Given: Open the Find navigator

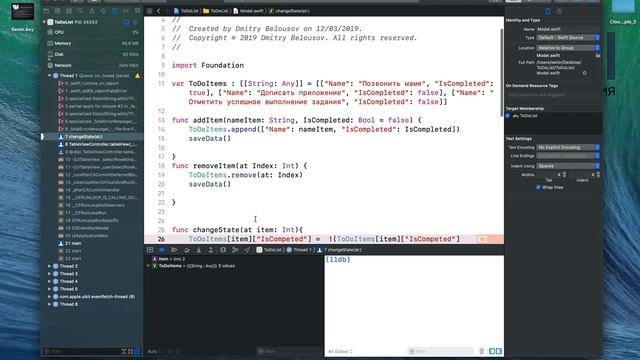Looking at the screenshot, I should (x=80, y=11).
